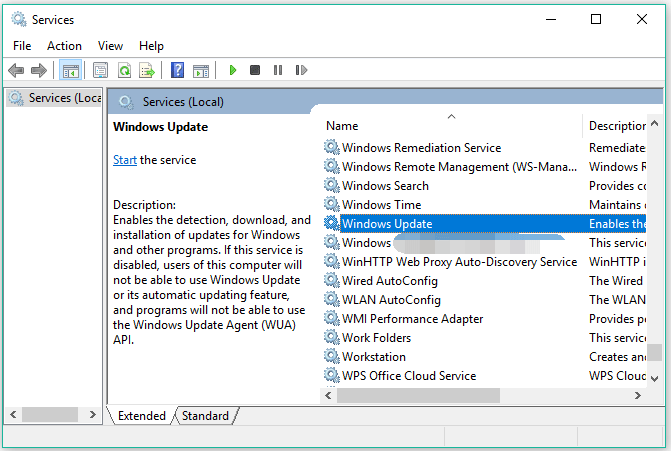Click console tree pane scroll-left arrow

[x=13, y=414]
